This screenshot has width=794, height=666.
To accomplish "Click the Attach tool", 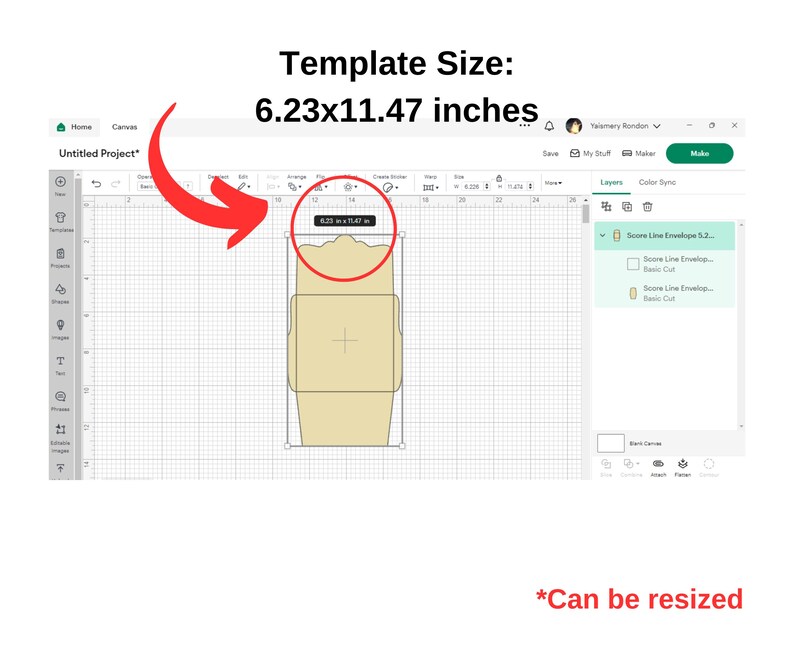I will pos(658,467).
